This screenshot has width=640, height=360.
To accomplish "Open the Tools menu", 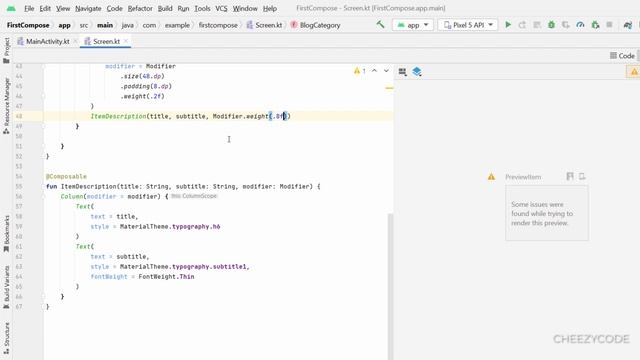I will tap(202, 8).
